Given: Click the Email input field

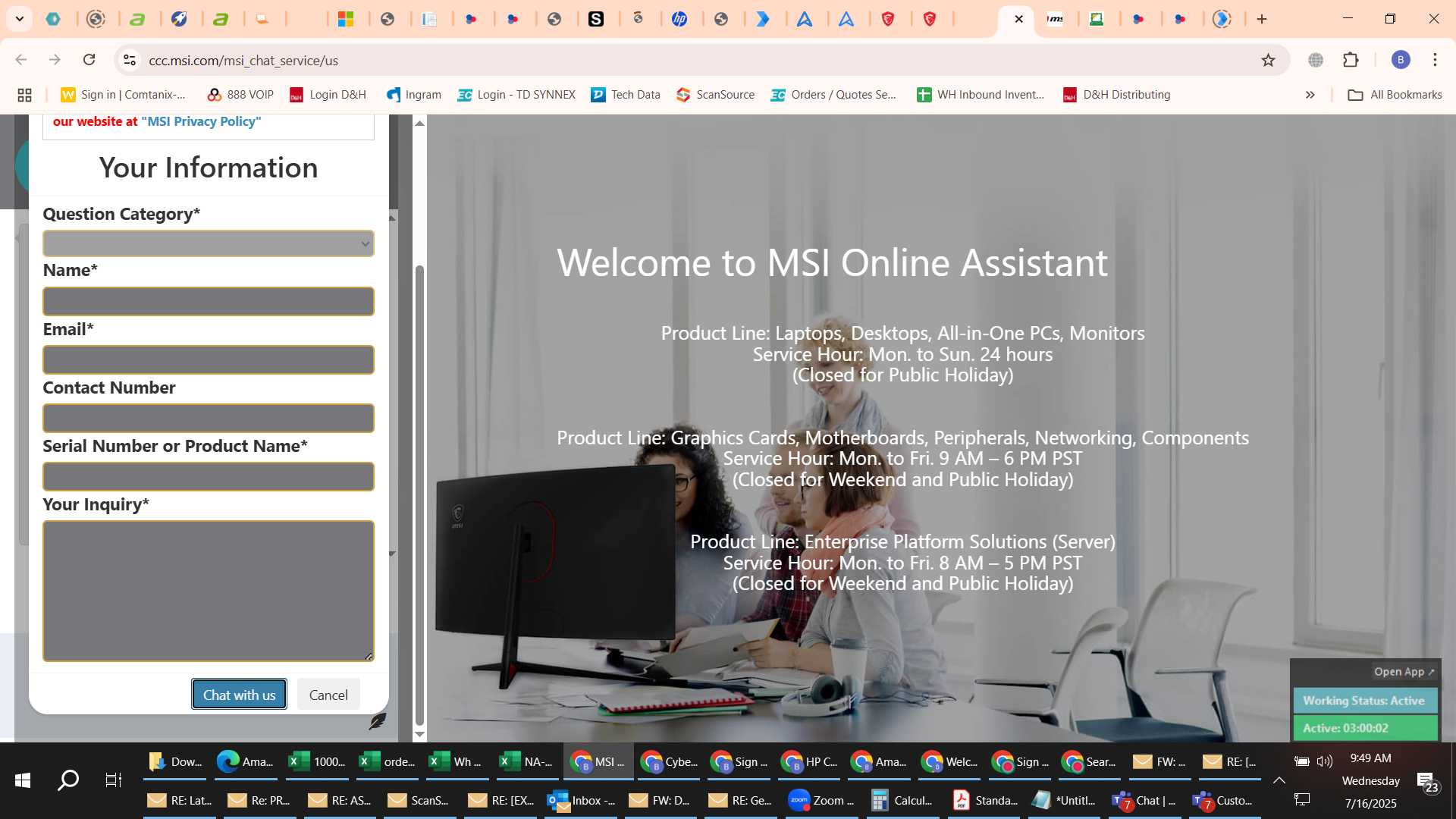Looking at the screenshot, I should point(209,359).
